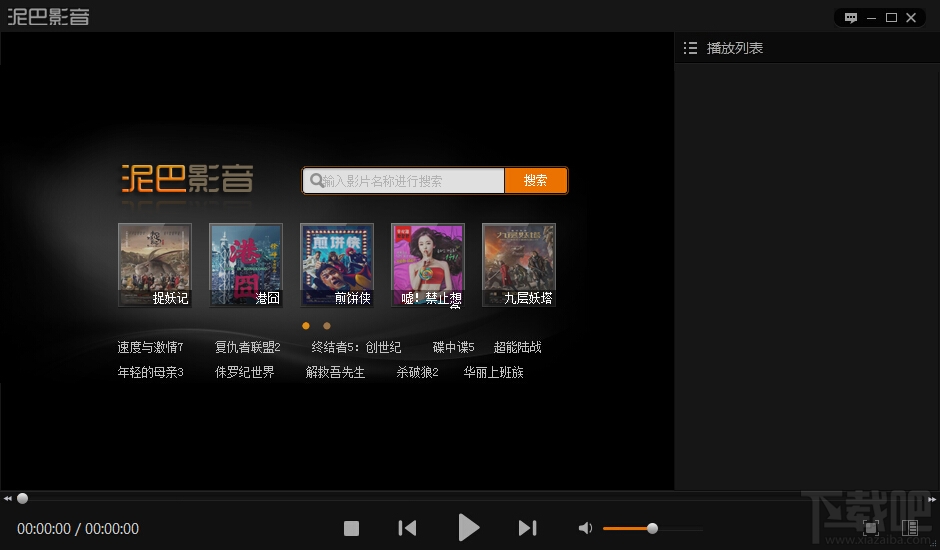Select the first carousel page dot
This screenshot has height=550, width=940.
(x=306, y=326)
